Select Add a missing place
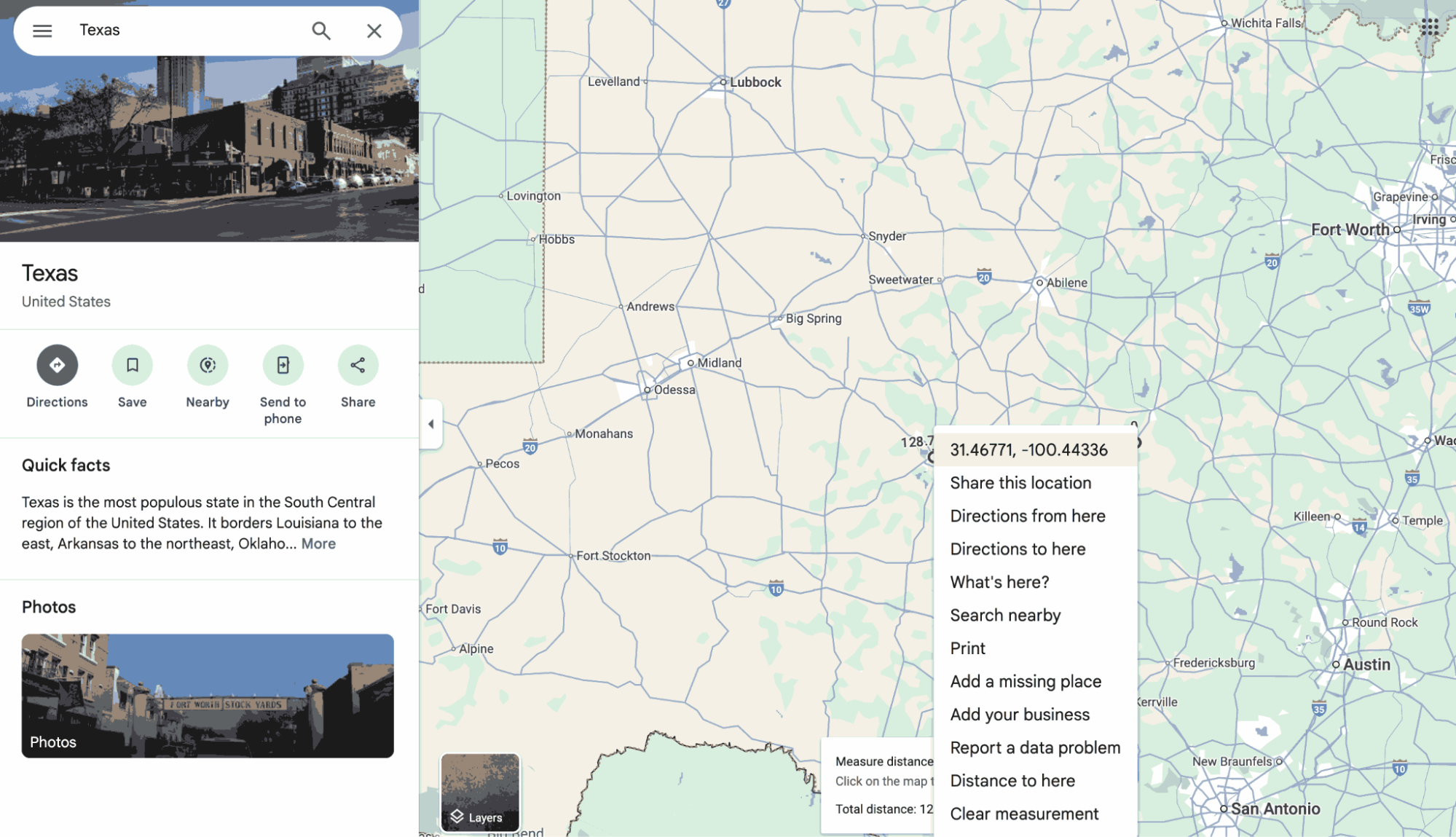Screen dimensions: 1456x837 pyautogui.click(x=1035, y=682)
